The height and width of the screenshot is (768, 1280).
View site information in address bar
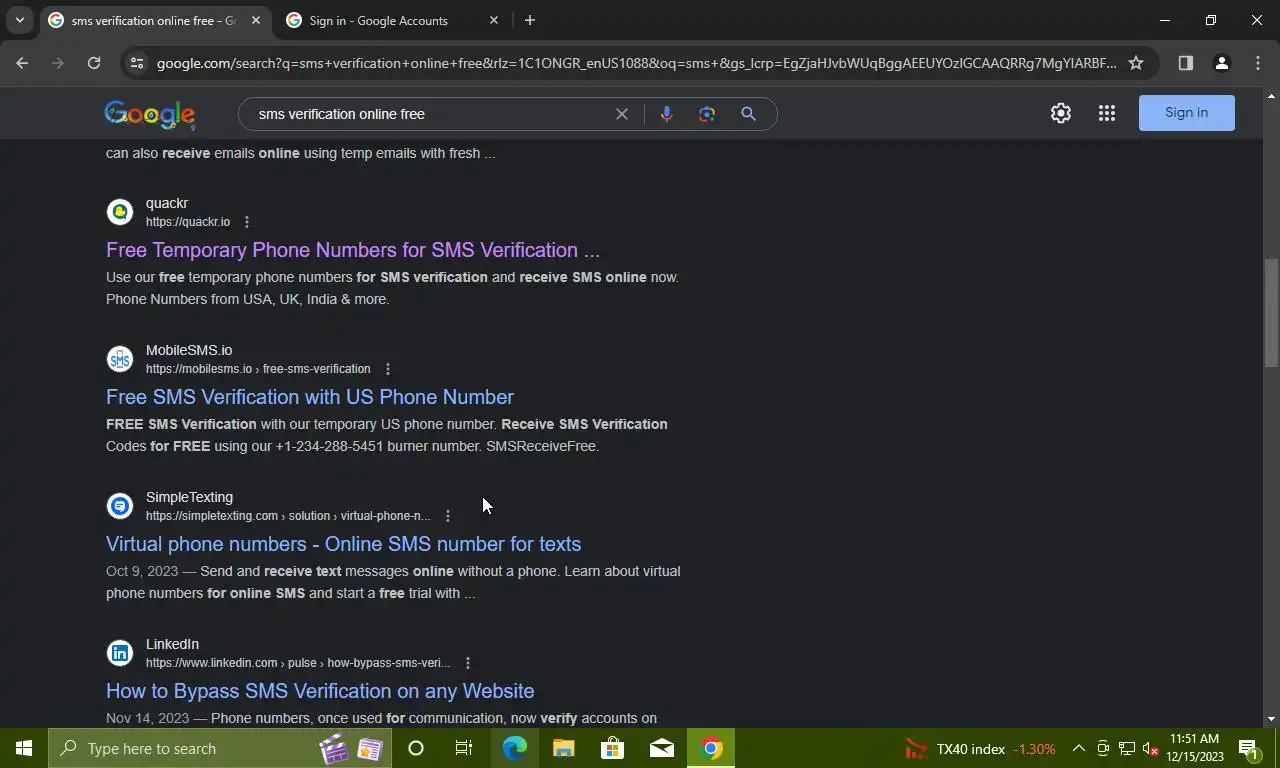tap(138, 63)
